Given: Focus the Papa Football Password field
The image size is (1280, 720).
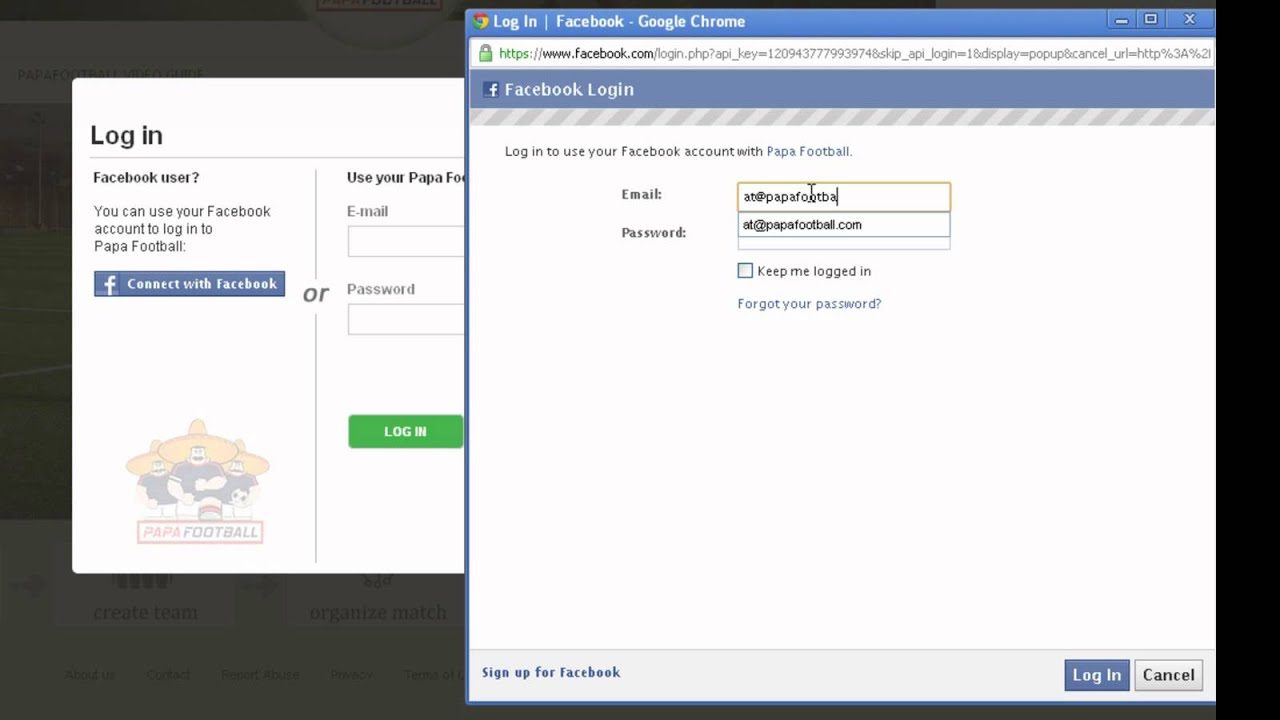Looking at the screenshot, I should click(406, 319).
